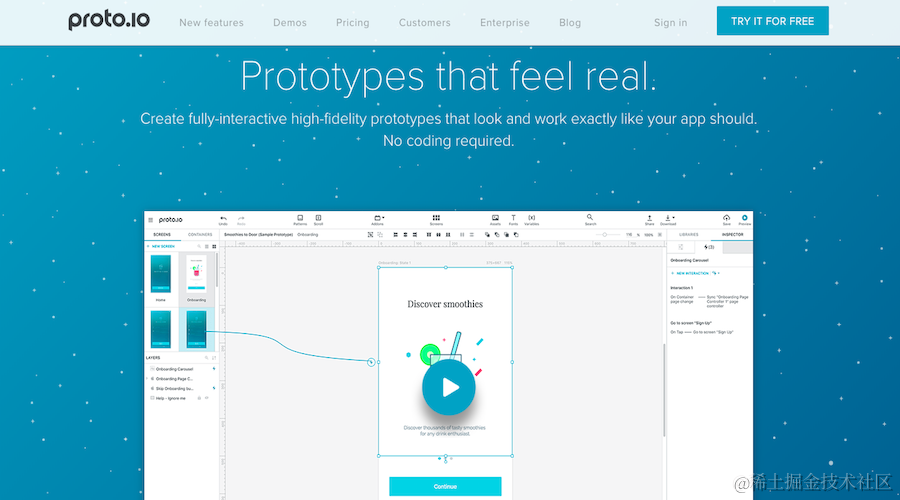Switch the screens panel to grid view

[214, 246]
